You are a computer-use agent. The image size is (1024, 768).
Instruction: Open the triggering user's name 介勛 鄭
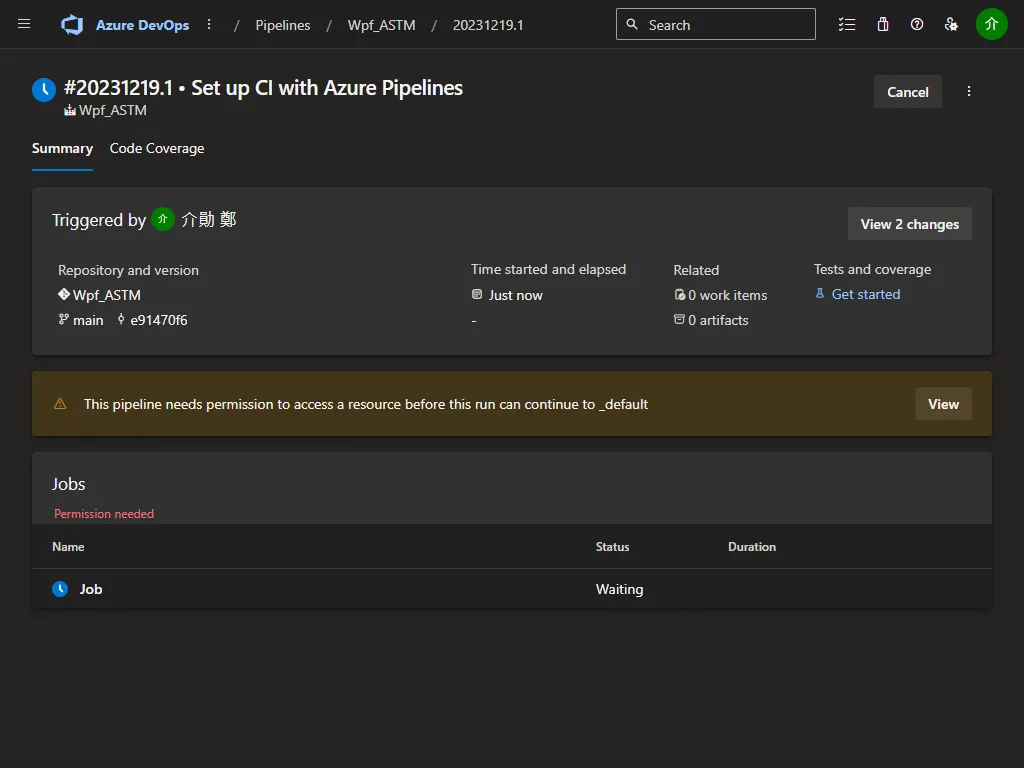pyautogui.click(x=208, y=219)
